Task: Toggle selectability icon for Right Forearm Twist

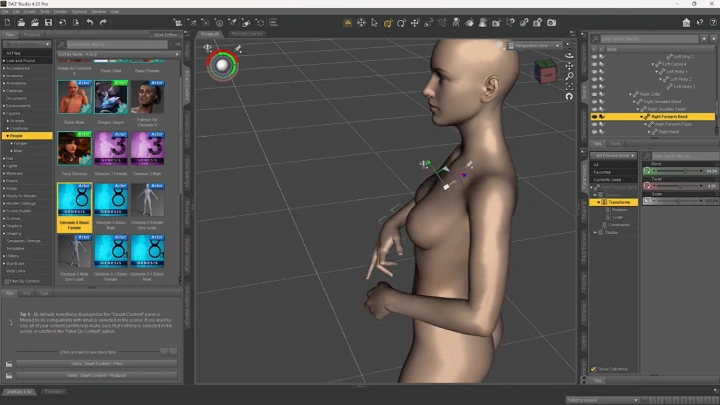Action: click(602, 124)
